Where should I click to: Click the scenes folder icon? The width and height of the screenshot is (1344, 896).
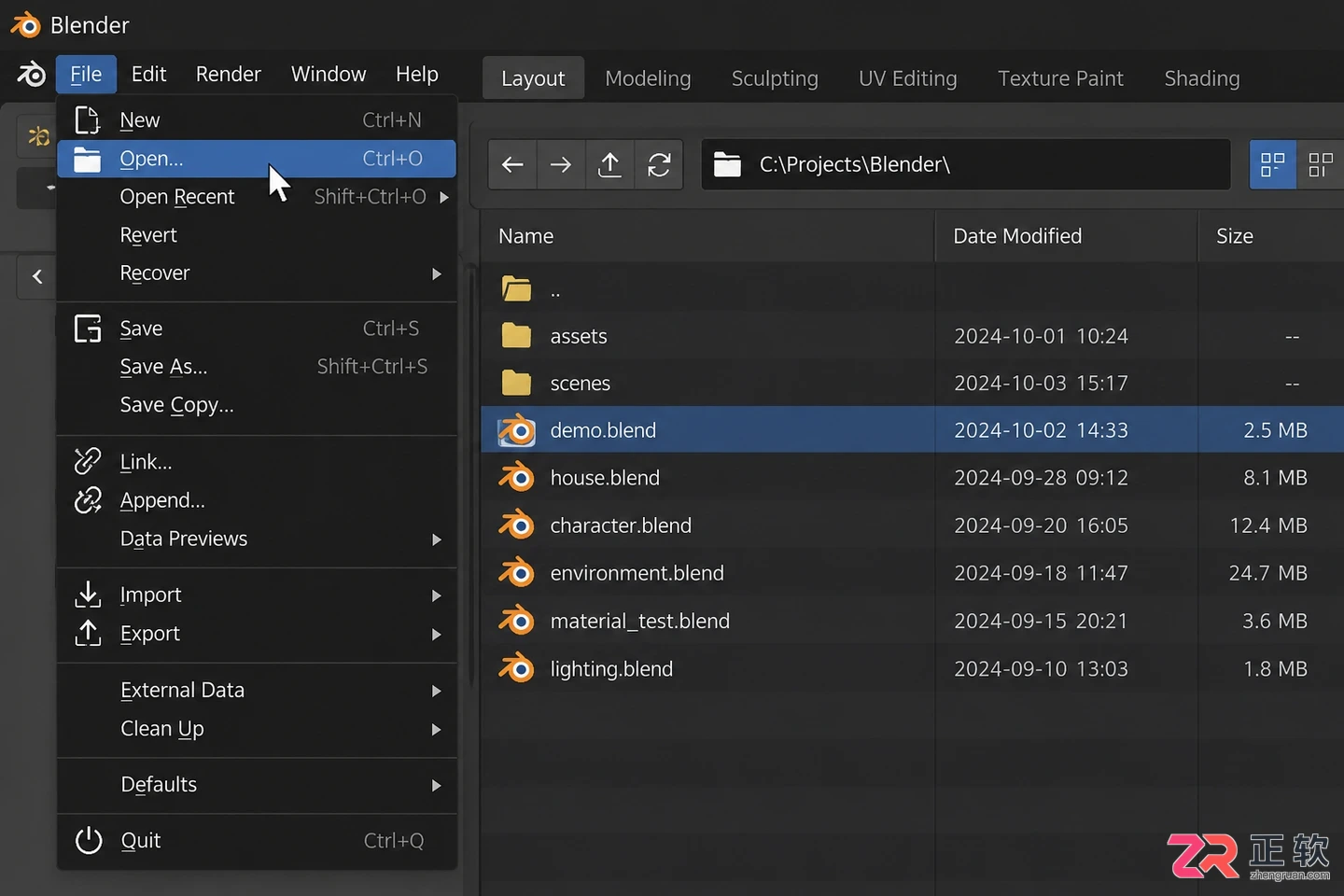coord(516,383)
